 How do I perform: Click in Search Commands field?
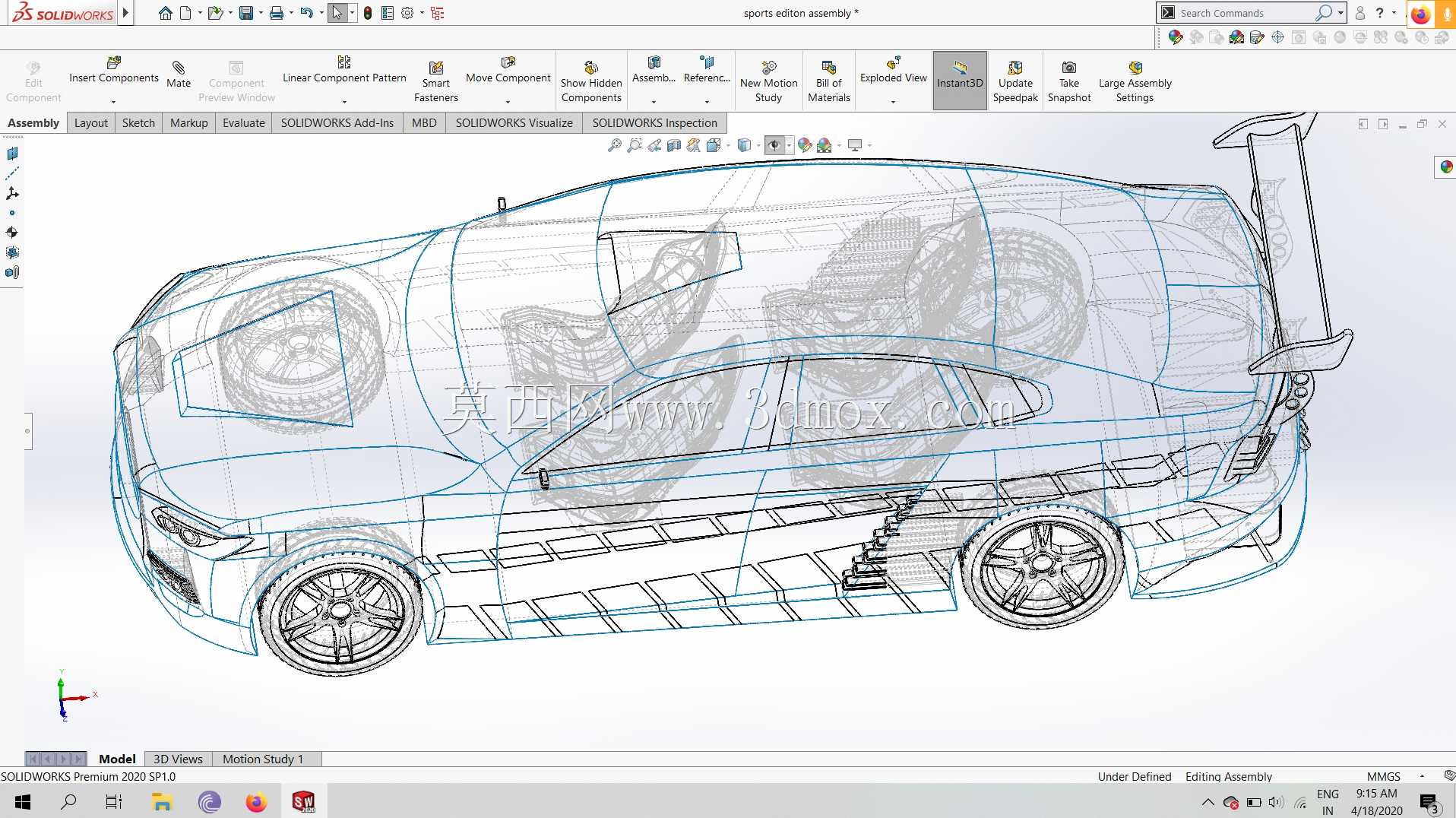click(1246, 13)
